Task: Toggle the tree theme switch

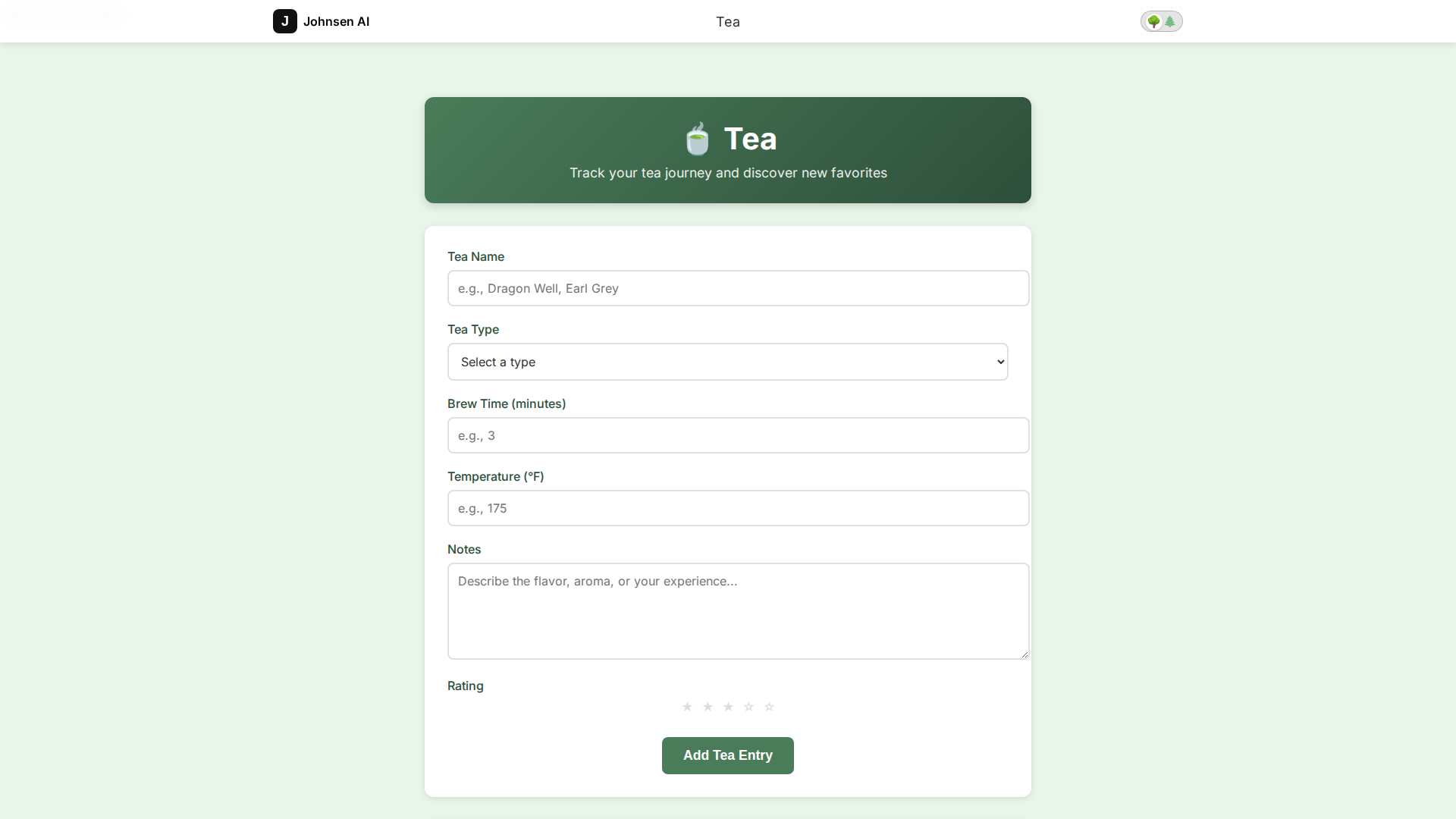Action: click(x=1161, y=21)
